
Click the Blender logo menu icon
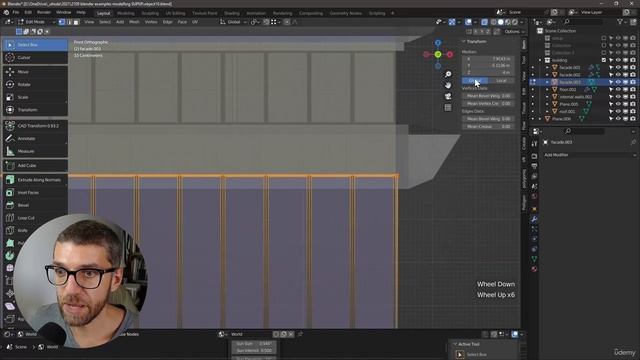[6, 13]
